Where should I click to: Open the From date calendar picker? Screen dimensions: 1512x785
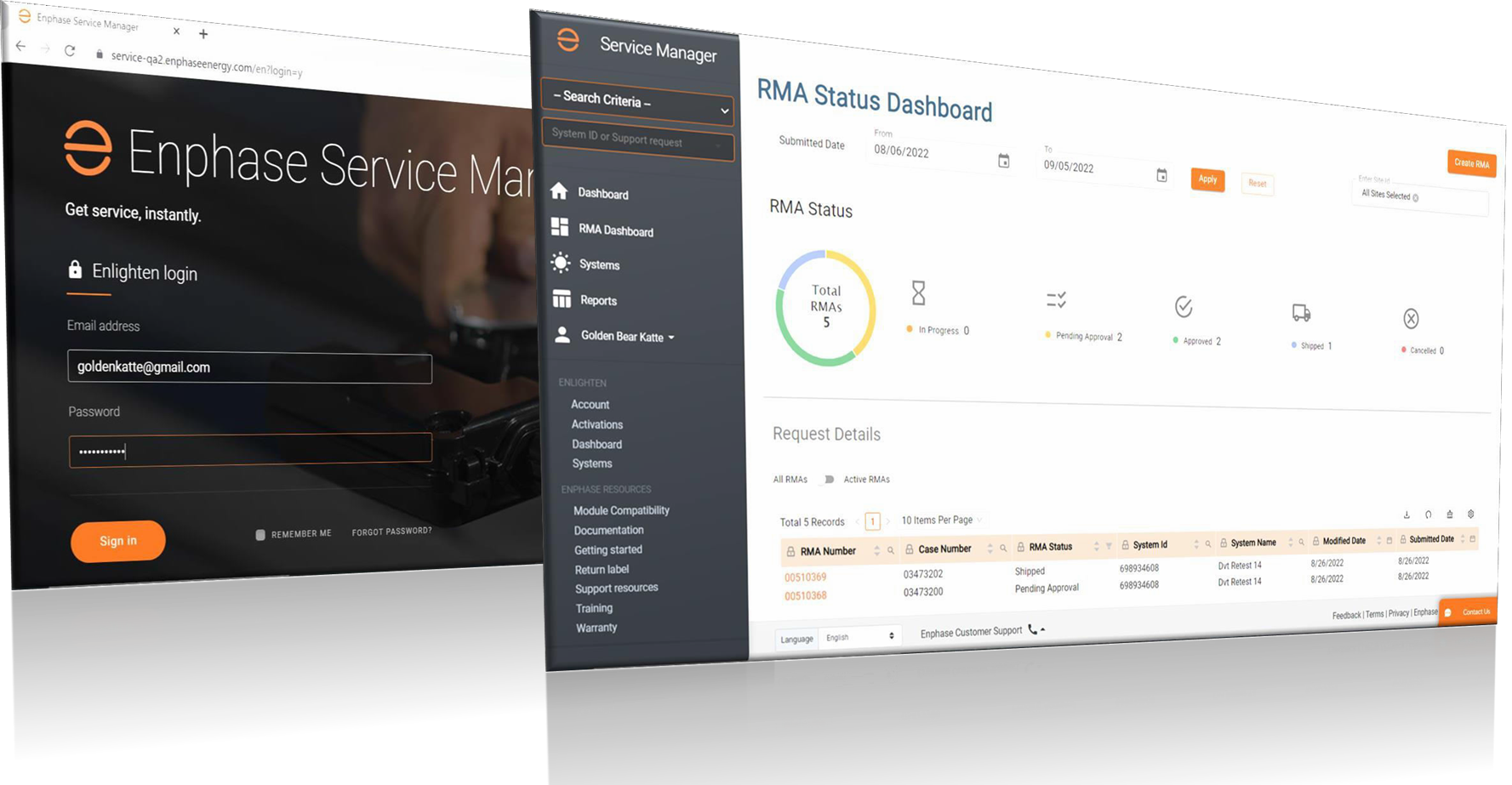click(x=1004, y=160)
